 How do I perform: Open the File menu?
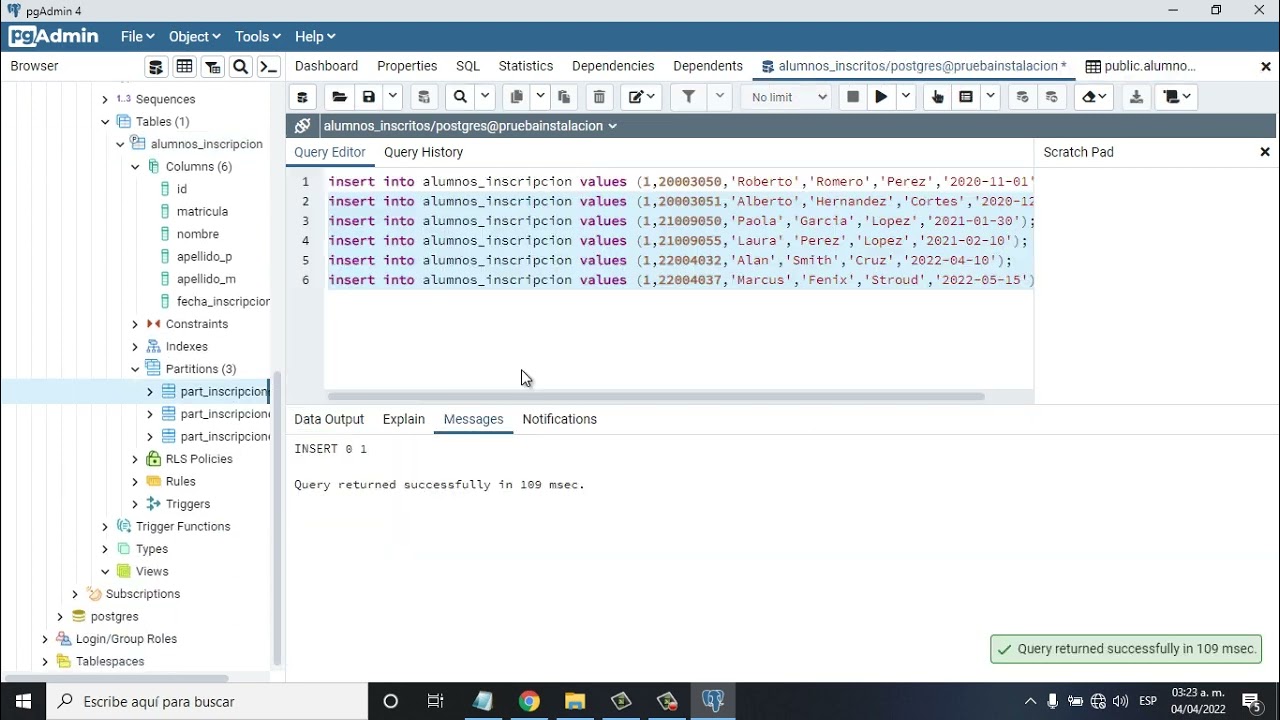[137, 36]
